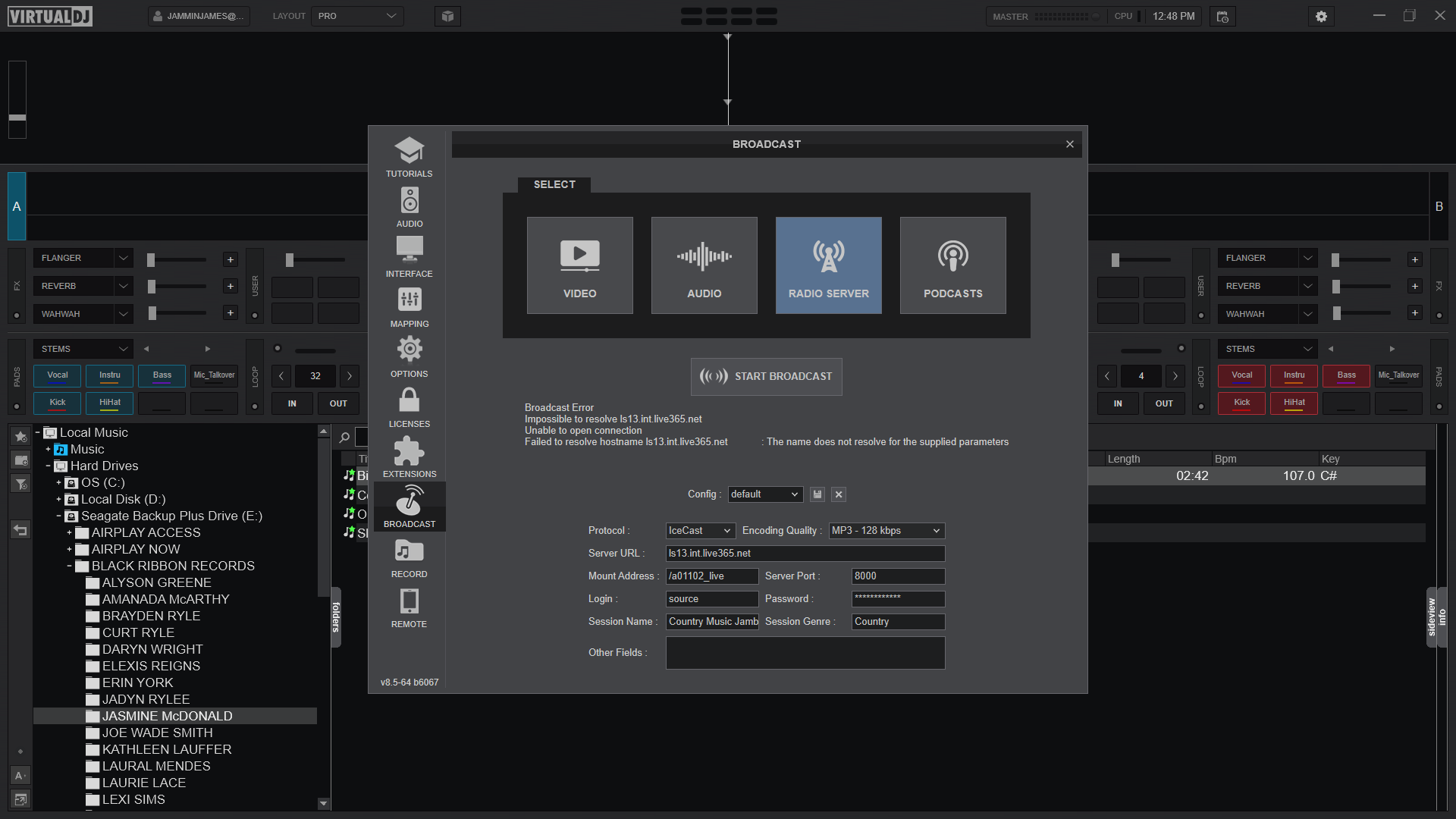The width and height of the screenshot is (1456, 819).
Task: Open the Encoding Quality dropdown
Action: (886, 531)
